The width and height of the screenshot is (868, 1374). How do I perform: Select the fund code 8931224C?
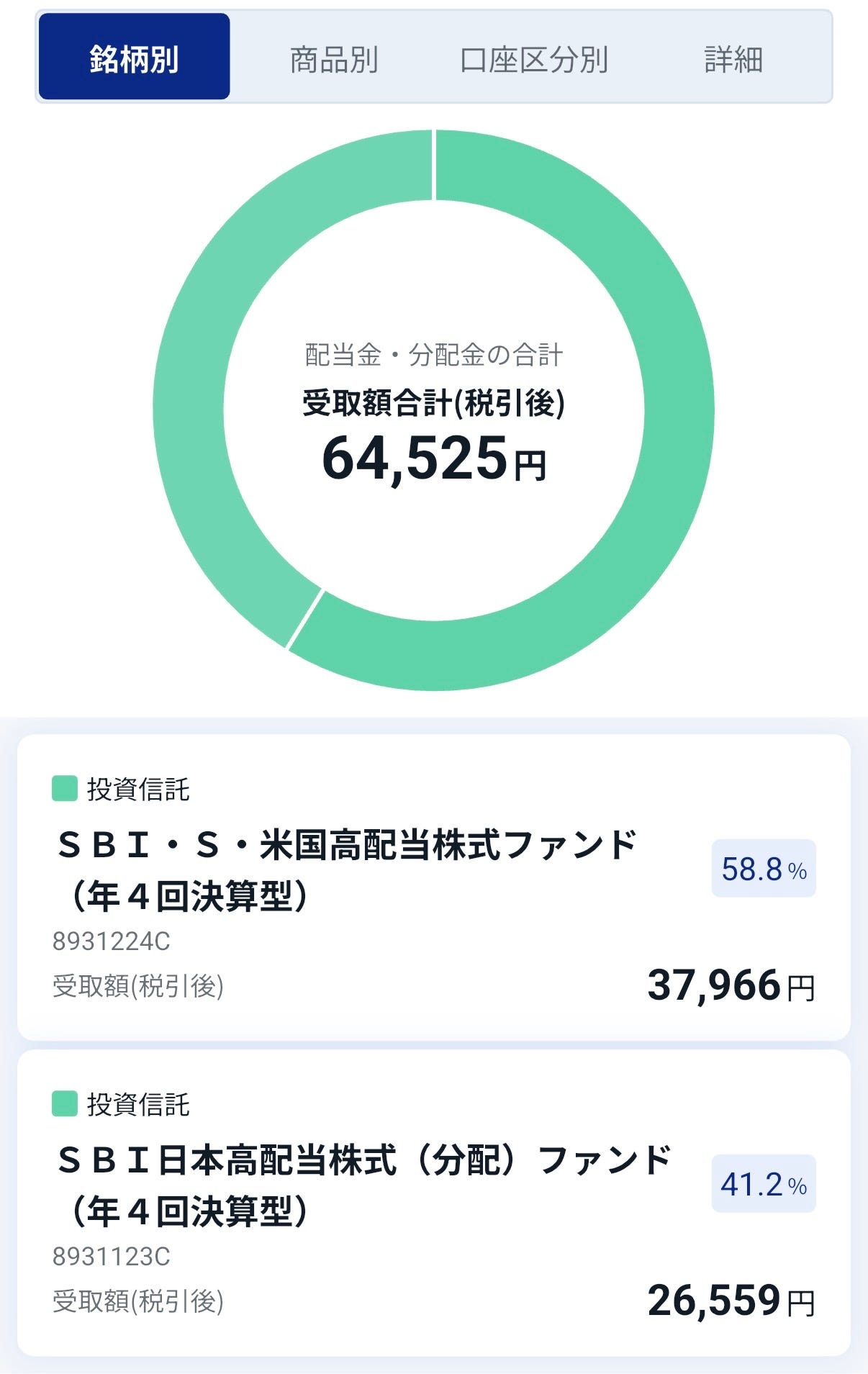click(111, 941)
